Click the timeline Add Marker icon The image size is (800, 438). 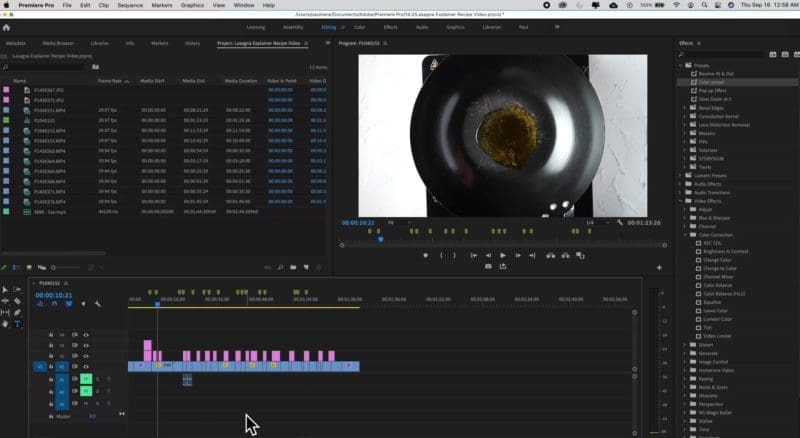coord(84,304)
